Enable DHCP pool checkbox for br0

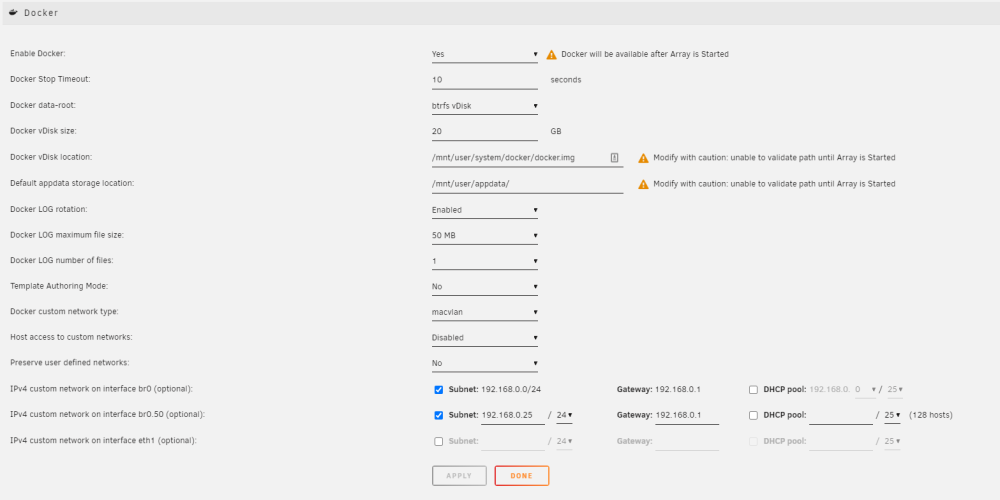tap(753, 390)
